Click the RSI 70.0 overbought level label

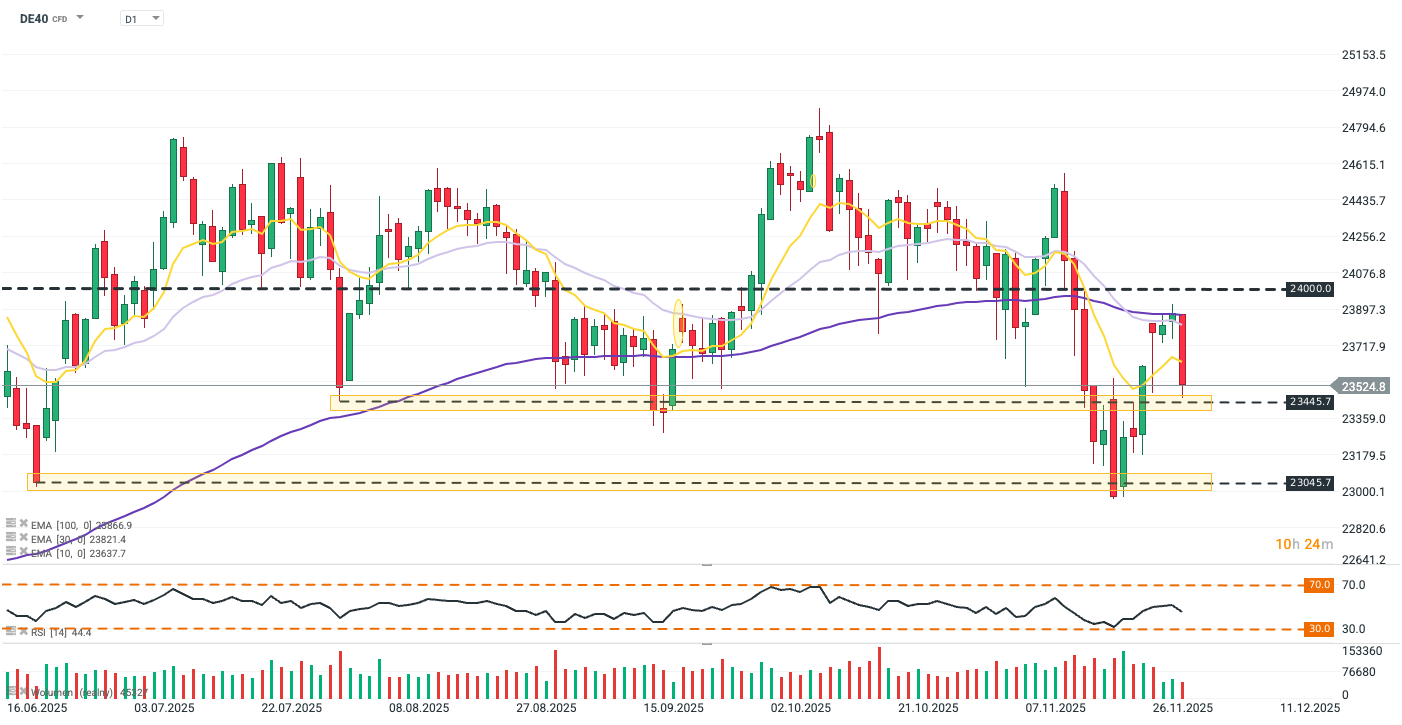coord(1320,585)
